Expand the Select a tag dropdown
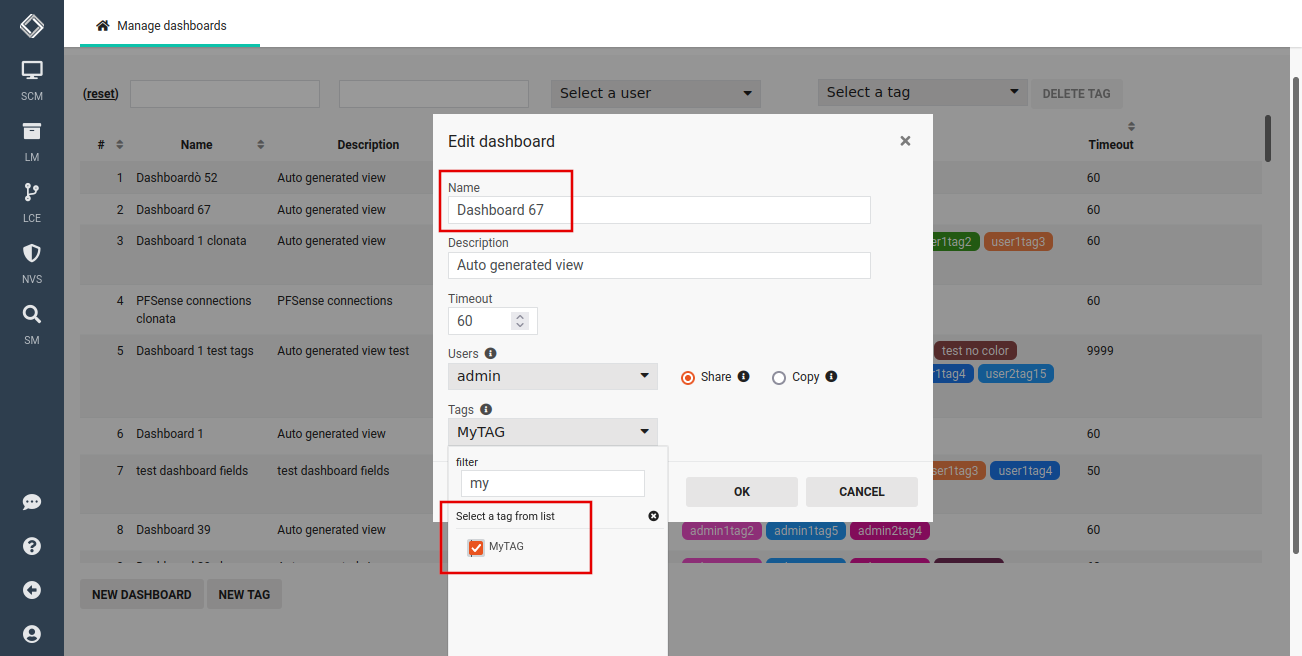 (x=921, y=92)
